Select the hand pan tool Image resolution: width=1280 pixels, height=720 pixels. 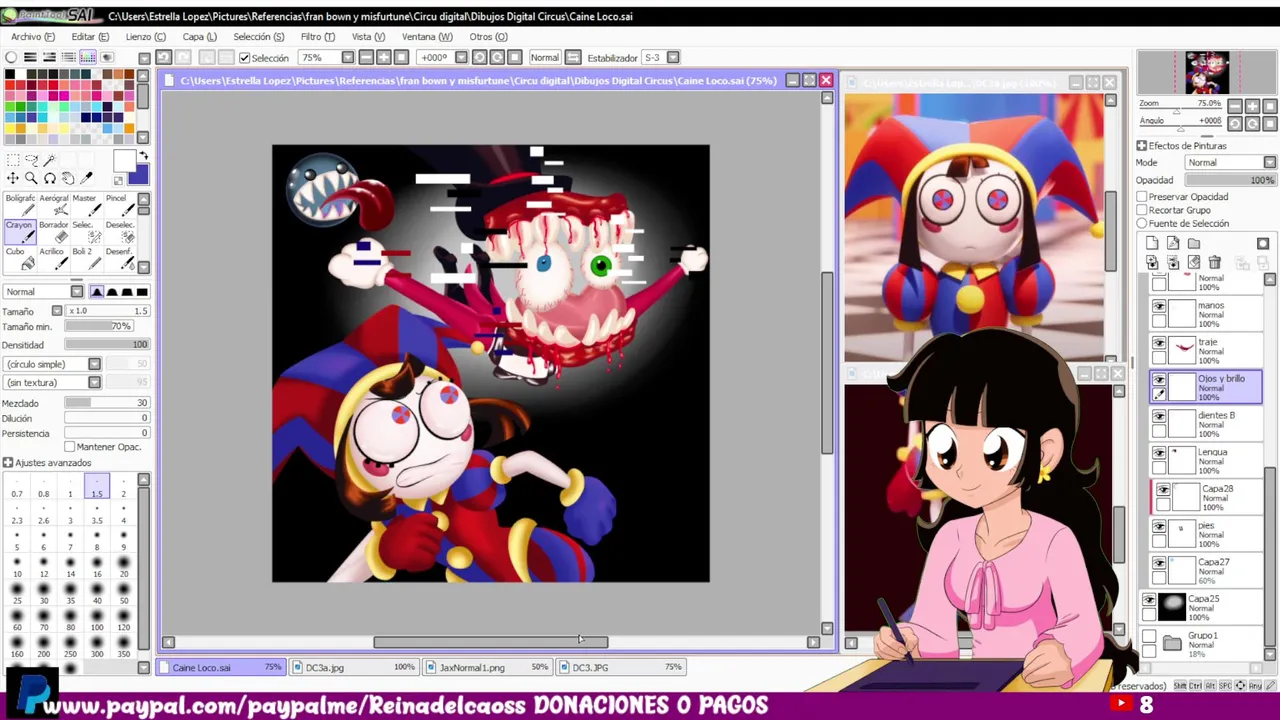(68, 179)
